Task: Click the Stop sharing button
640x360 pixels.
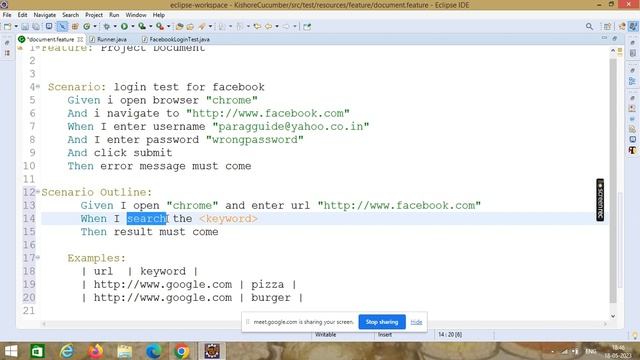Action: pyautogui.click(x=382, y=322)
